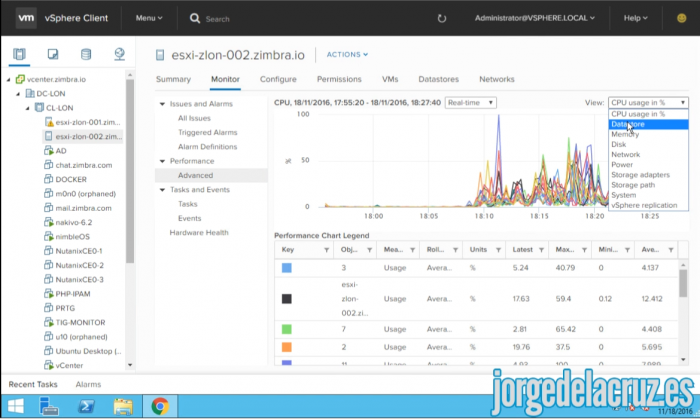Screen dimensions: 700x419
Task: Open All Issues in Monitor sidebar
Action: [194, 118]
